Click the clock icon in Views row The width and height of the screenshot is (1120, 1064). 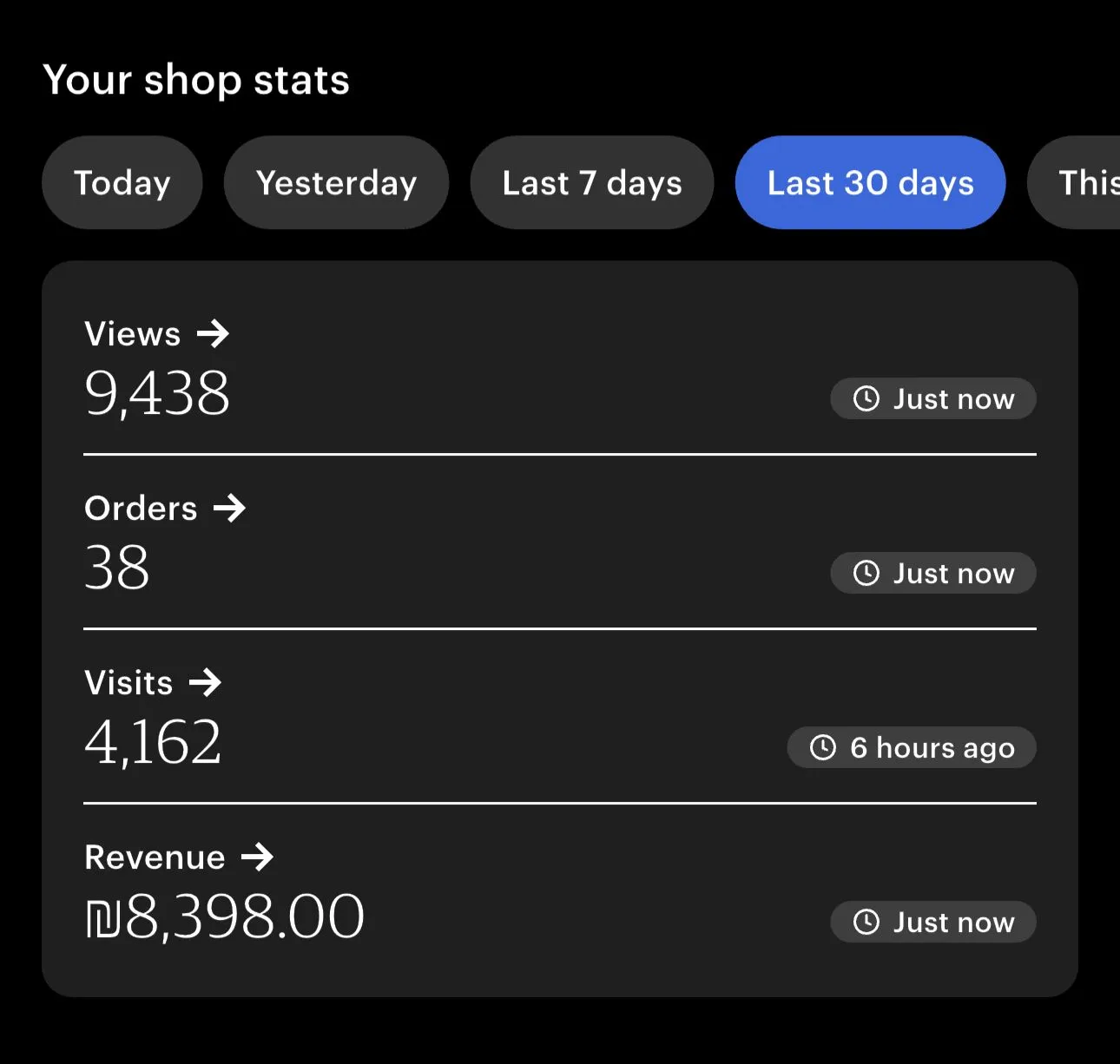(x=866, y=399)
